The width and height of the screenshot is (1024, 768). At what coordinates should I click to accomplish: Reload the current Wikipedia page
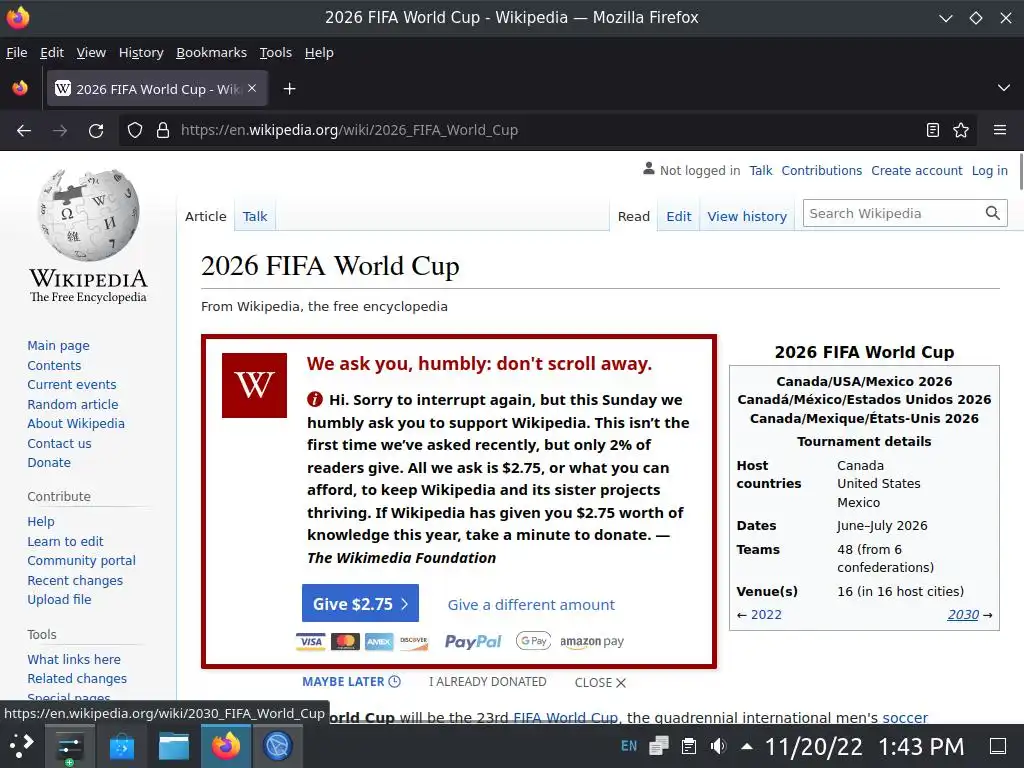click(96, 130)
